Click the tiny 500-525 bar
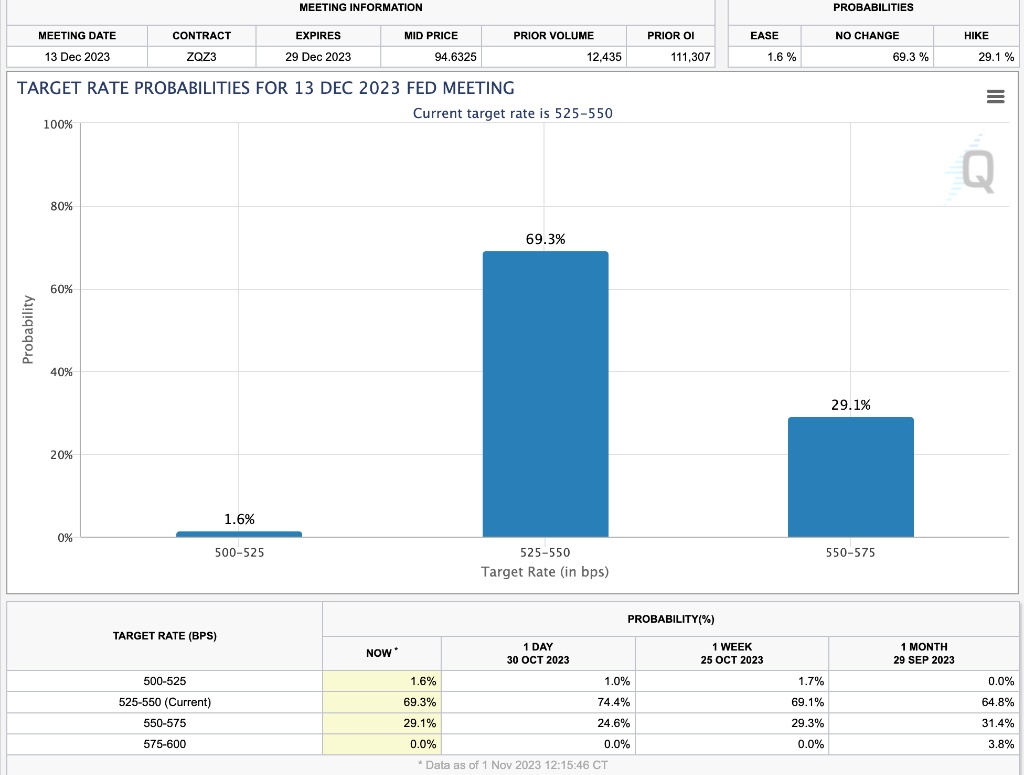 pyautogui.click(x=239, y=534)
